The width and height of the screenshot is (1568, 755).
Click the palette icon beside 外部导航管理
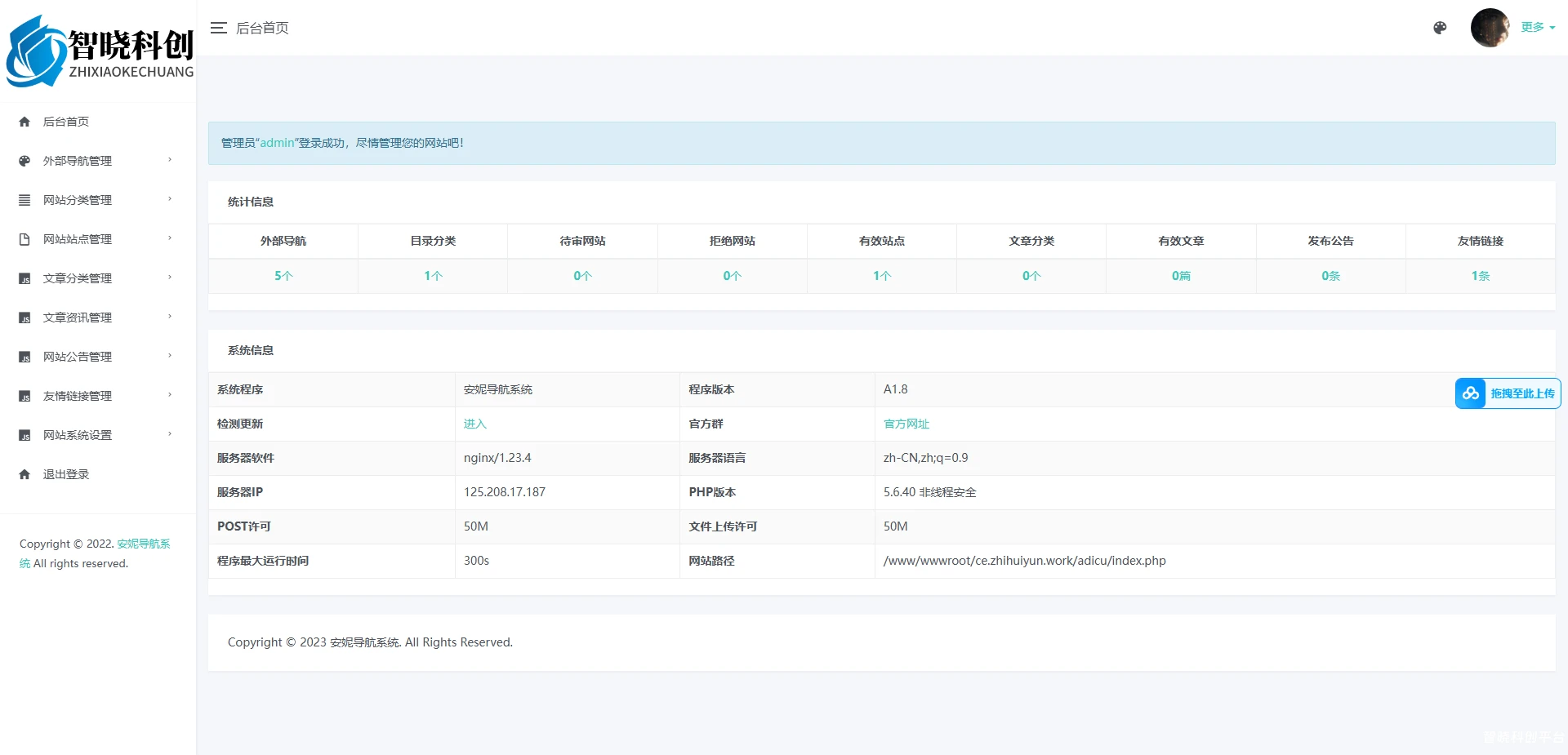24,161
